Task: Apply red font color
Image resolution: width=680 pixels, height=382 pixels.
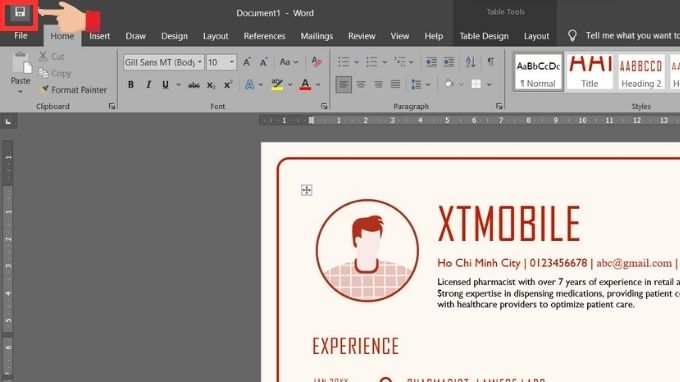Action: click(305, 85)
